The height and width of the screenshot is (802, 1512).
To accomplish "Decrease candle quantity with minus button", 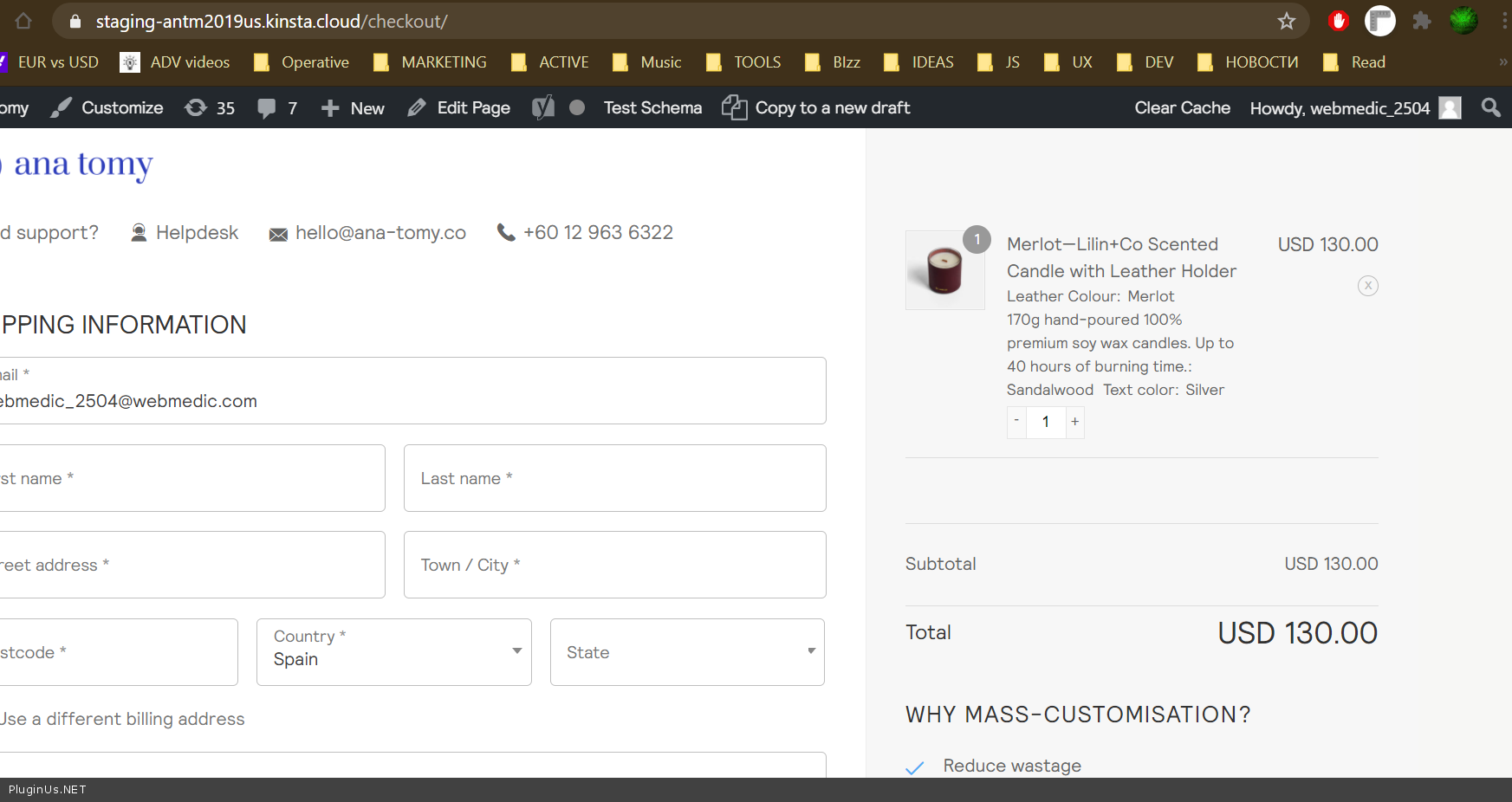I will pyautogui.click(x=1016, y=422).
